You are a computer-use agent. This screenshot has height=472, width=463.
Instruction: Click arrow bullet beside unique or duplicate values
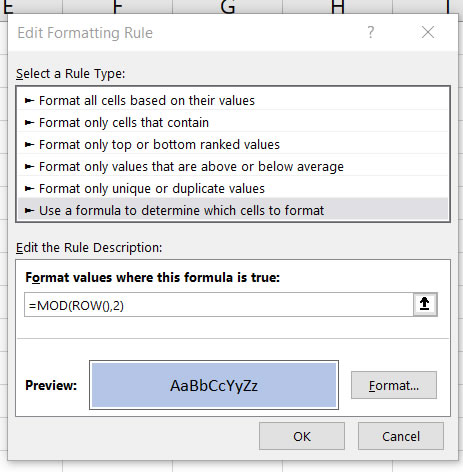[29, 188]
